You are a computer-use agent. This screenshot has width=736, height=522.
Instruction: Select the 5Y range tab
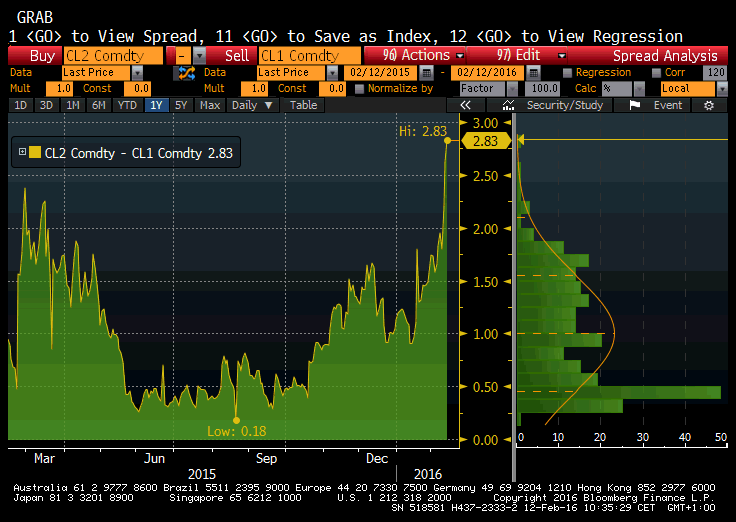pyautogui.click(x=181, y=105)
